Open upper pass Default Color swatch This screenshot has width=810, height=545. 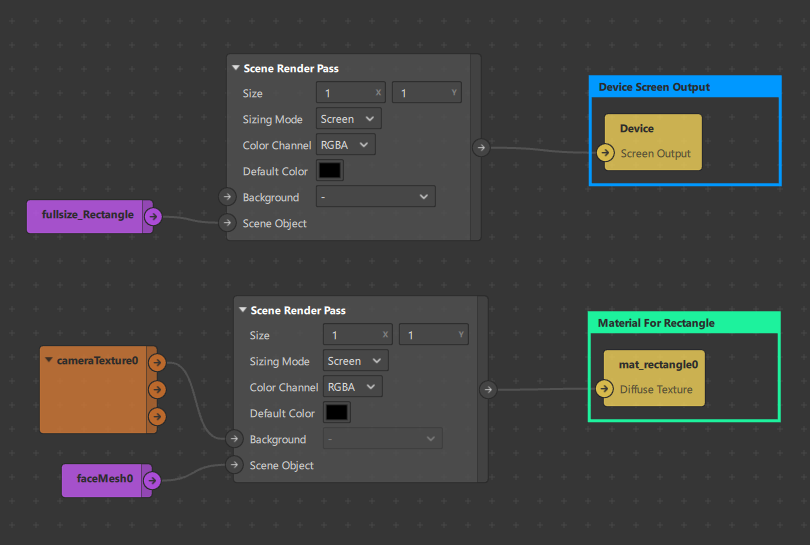click(x=330, y=170)
